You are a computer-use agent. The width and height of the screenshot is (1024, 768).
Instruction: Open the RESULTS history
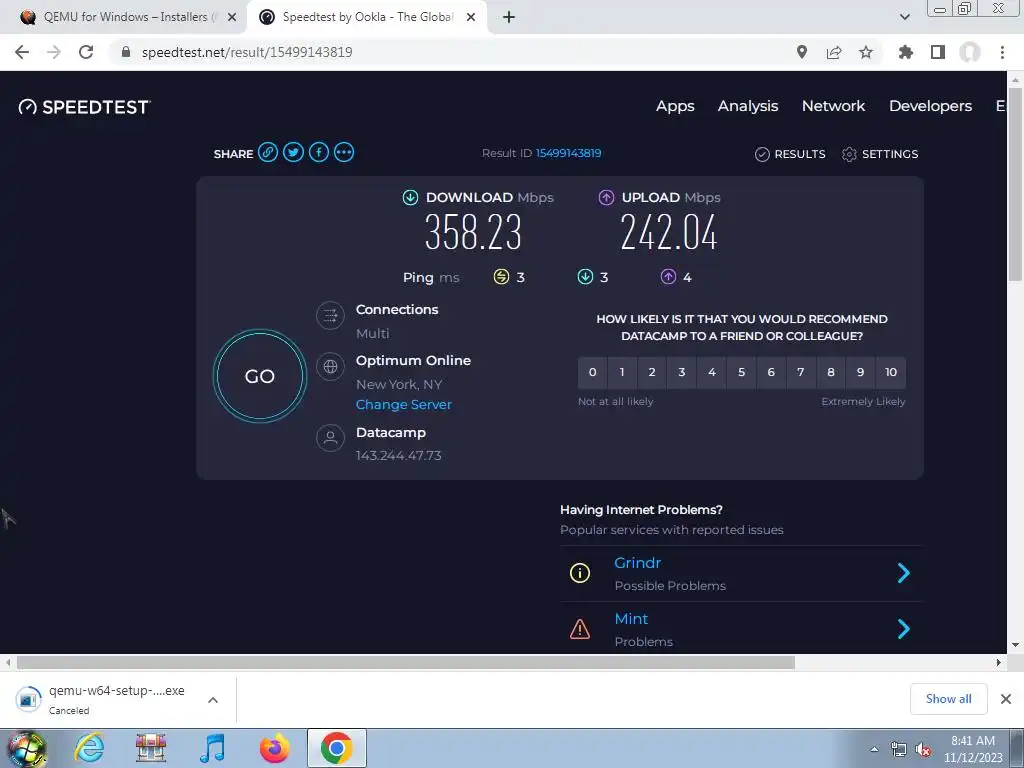pyautogui.click(x=790, y=154)
